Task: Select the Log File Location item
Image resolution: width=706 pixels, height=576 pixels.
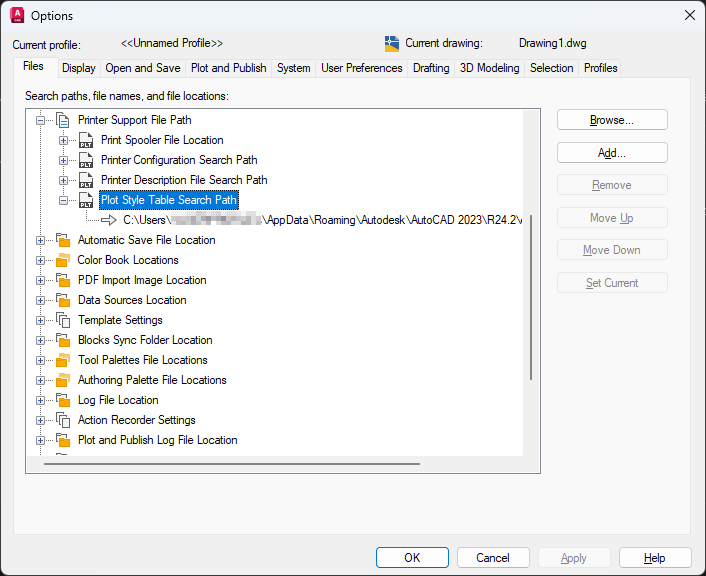Action: [118, 400]
